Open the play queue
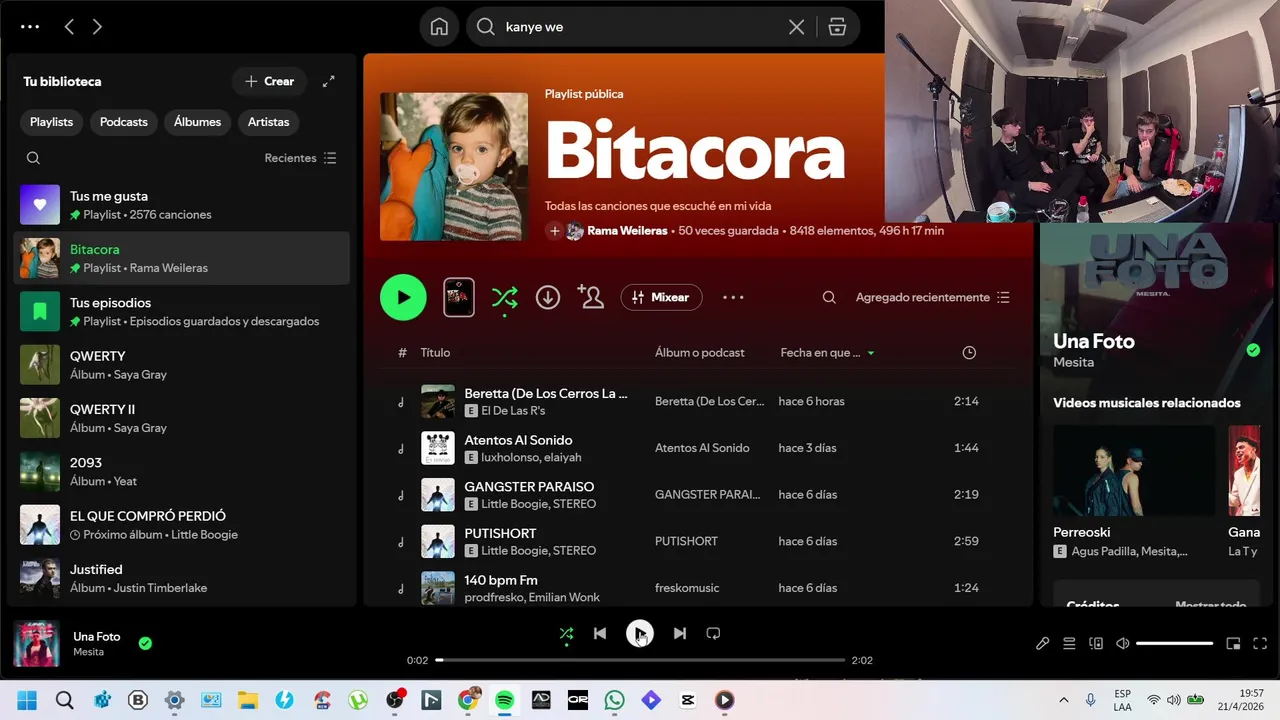The height and width of the screenshot is (720, 1280). 1069,643
